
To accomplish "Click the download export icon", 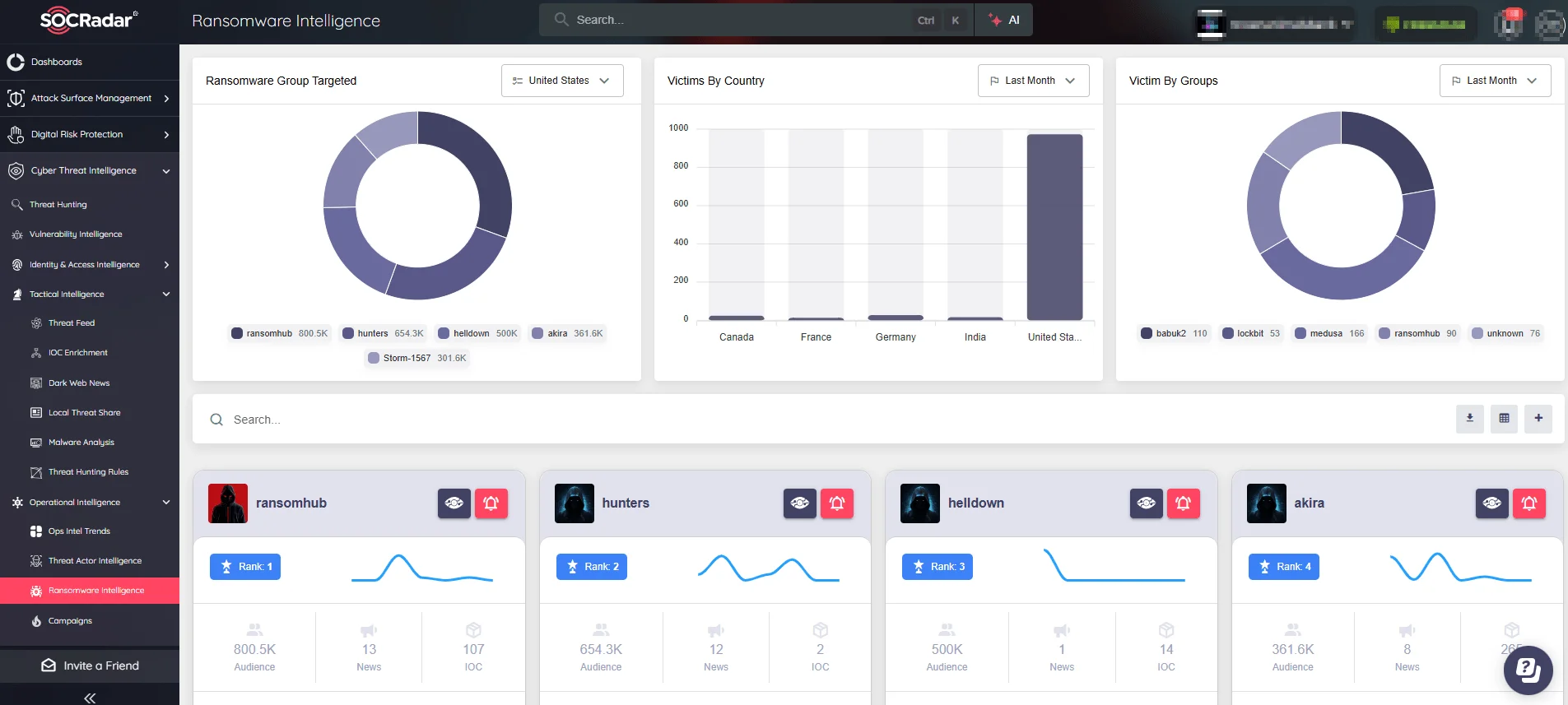I will pyautogui.click(x=1470, y=419).
